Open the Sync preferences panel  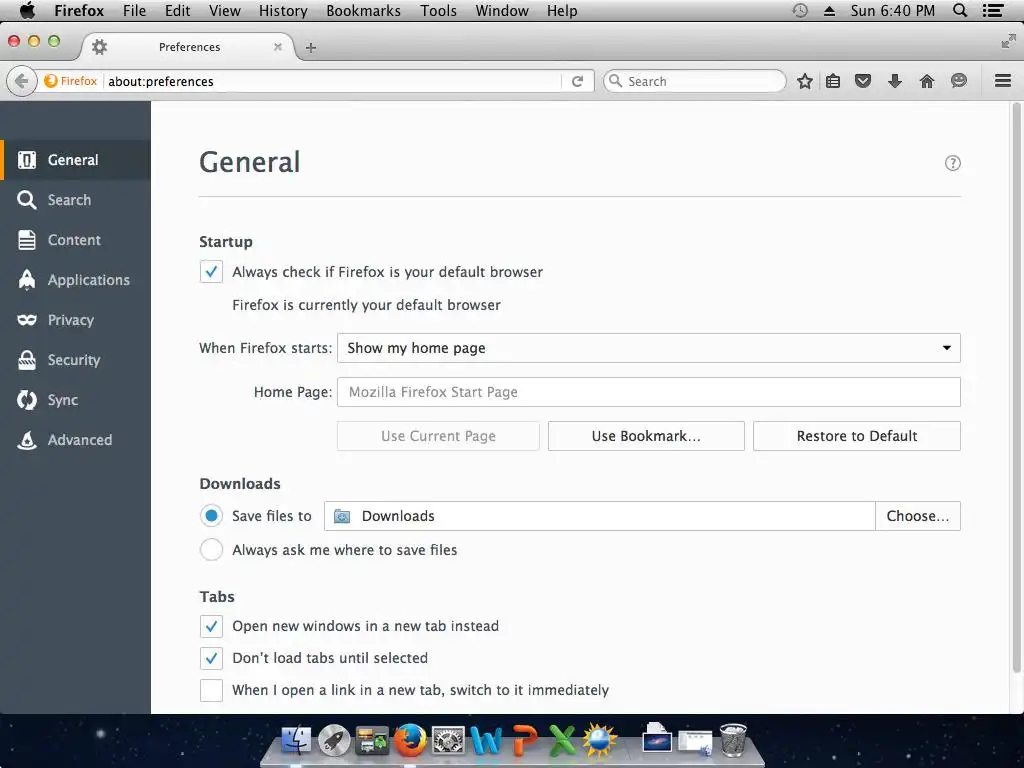(x=75, y=400)
